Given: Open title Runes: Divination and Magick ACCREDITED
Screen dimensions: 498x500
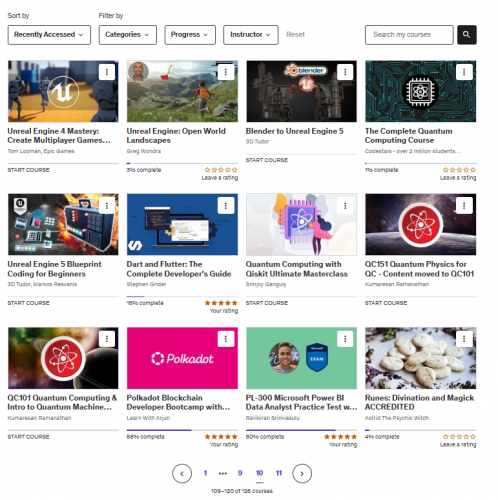Looking at the screenshot, I should click(x=419, y=402).
